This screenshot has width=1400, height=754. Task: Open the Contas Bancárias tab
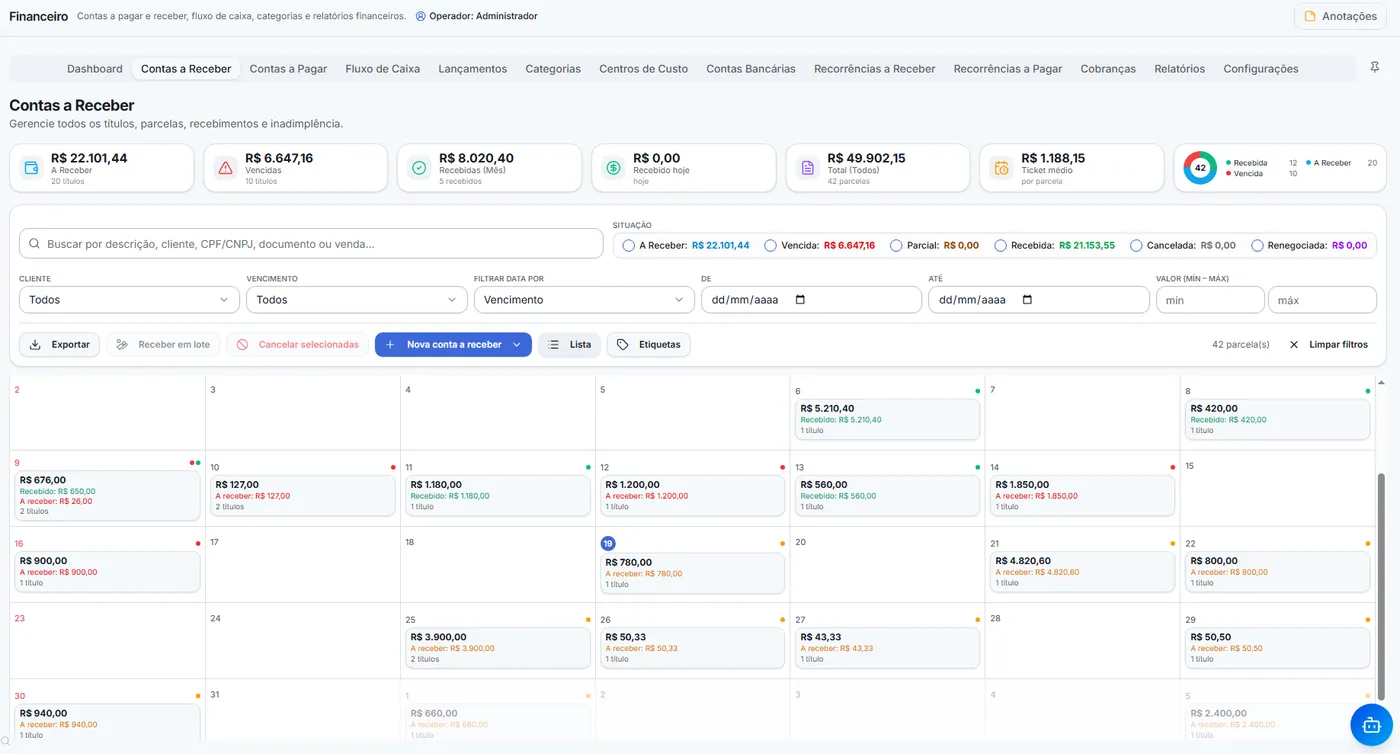pos(751,69)
